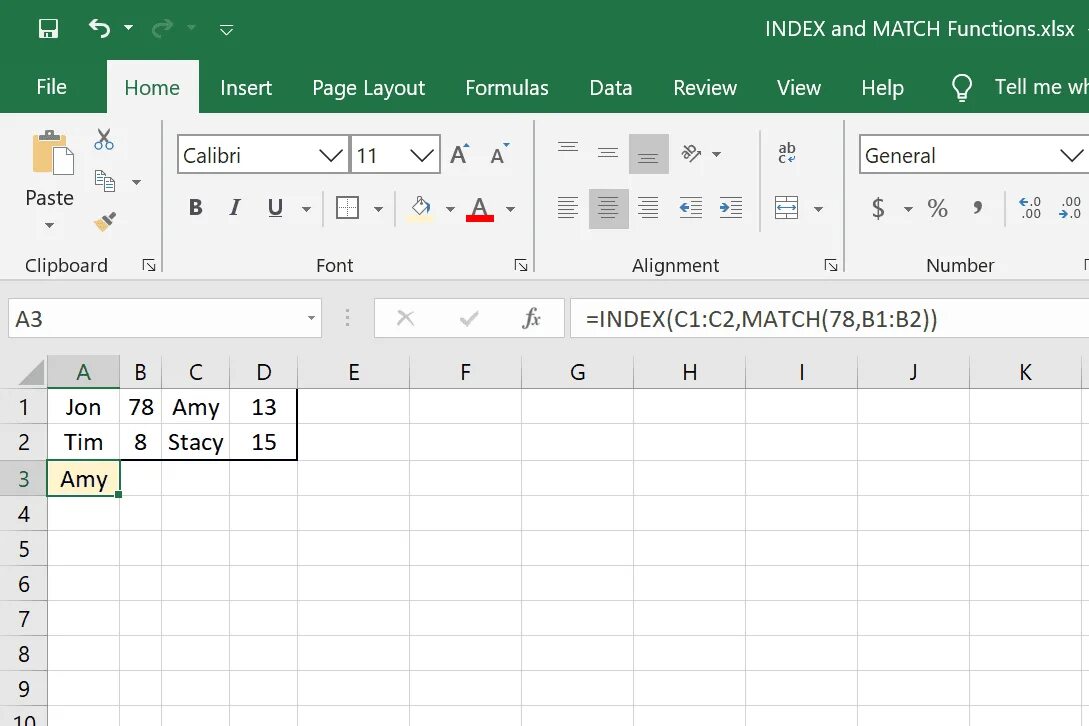
Task: Click the Tell me lightbulb icon
Action: [962, 88]
